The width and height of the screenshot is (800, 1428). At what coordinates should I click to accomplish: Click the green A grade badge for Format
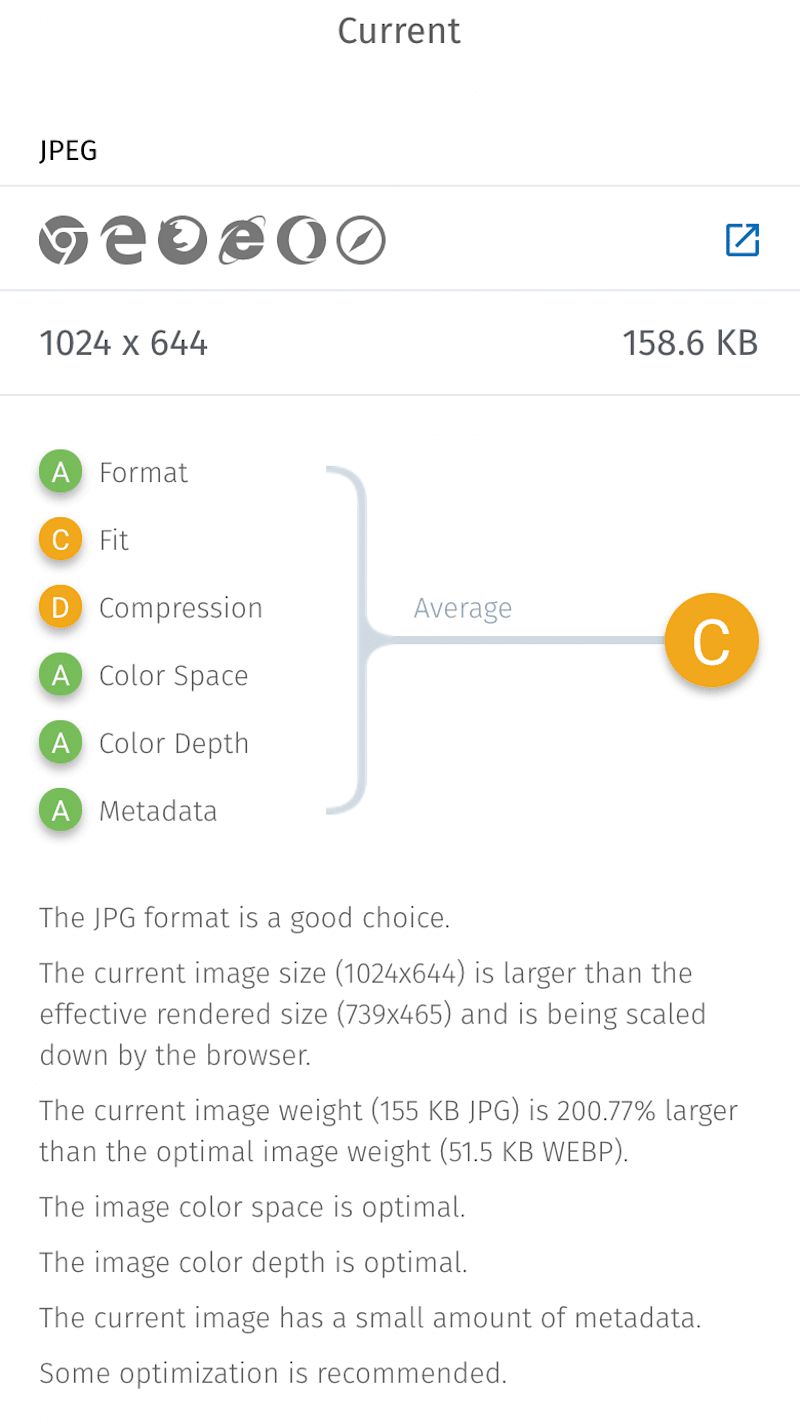click(60, 472)
